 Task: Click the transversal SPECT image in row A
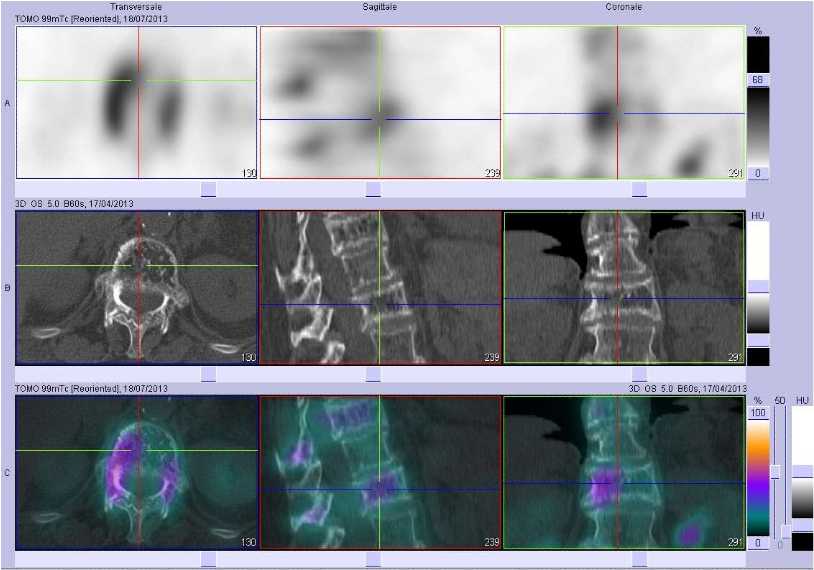[137, 102]
